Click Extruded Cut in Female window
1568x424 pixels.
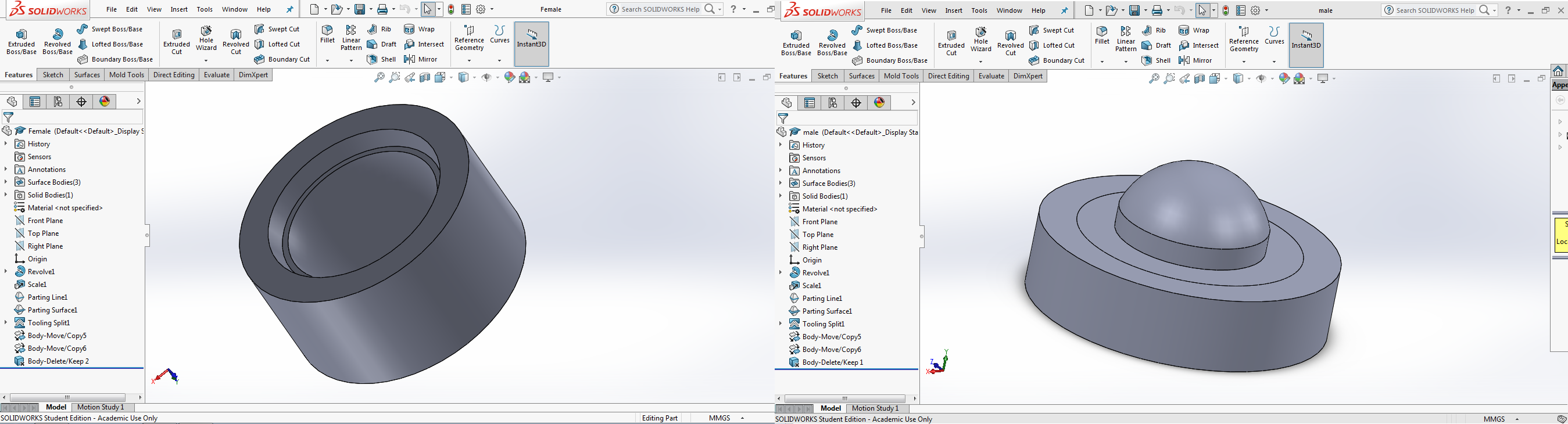click(177, 42)
